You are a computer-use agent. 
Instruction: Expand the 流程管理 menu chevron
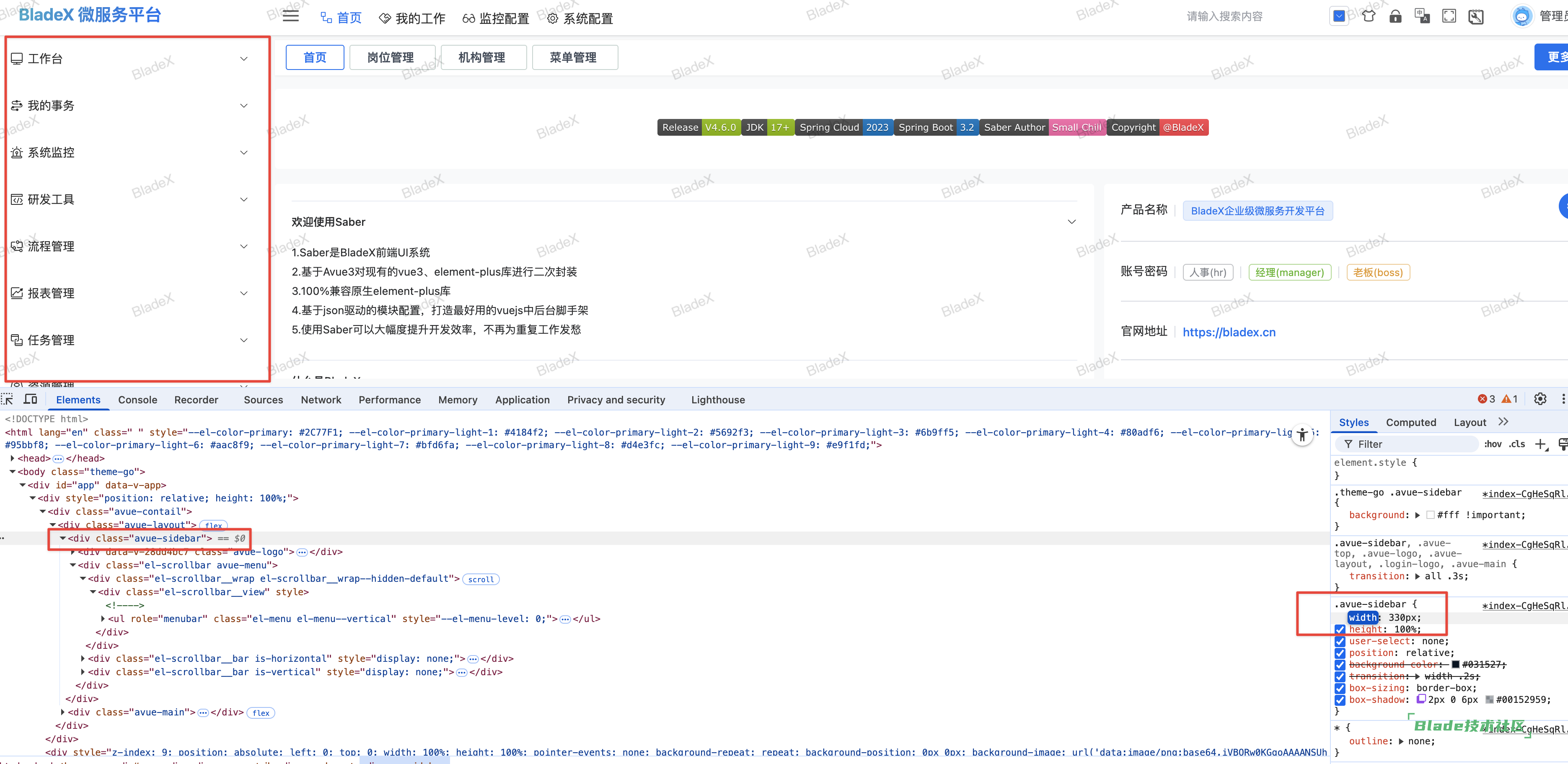[244, 246]
